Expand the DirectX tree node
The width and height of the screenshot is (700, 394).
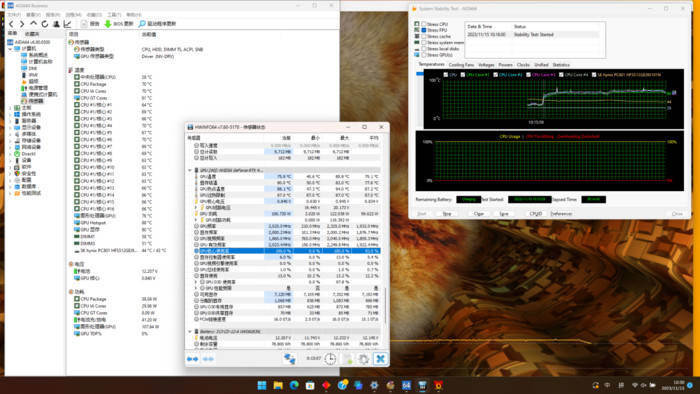10,153
